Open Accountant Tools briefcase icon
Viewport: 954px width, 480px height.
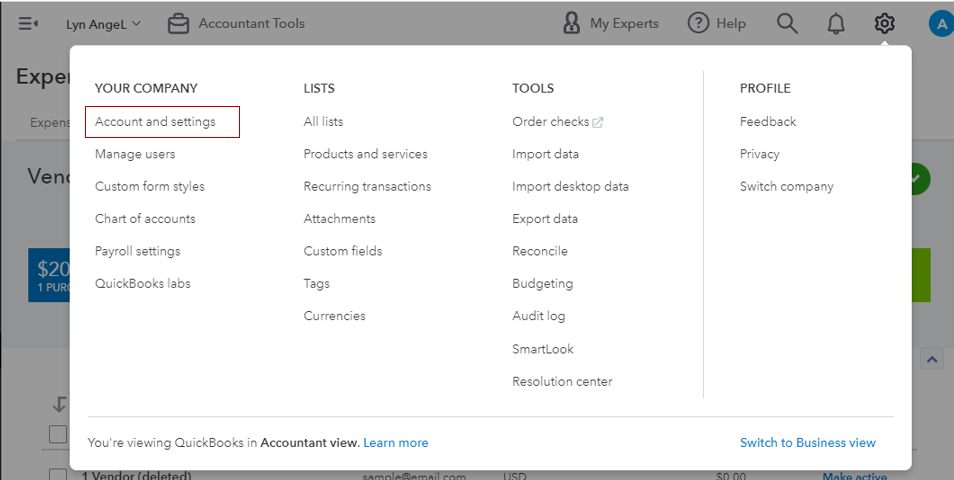[178, 23]
